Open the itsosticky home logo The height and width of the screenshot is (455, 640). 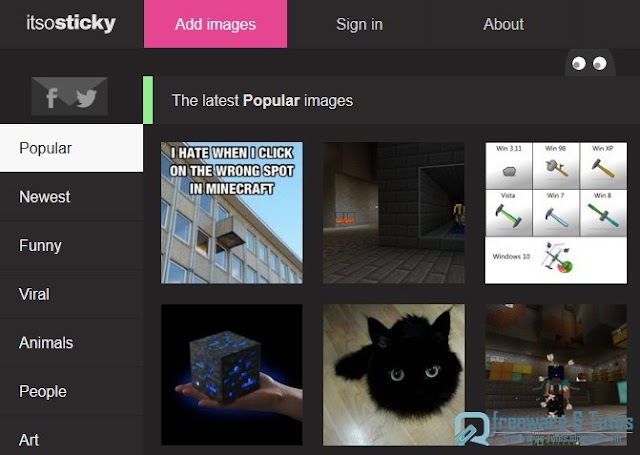point(71,23)
